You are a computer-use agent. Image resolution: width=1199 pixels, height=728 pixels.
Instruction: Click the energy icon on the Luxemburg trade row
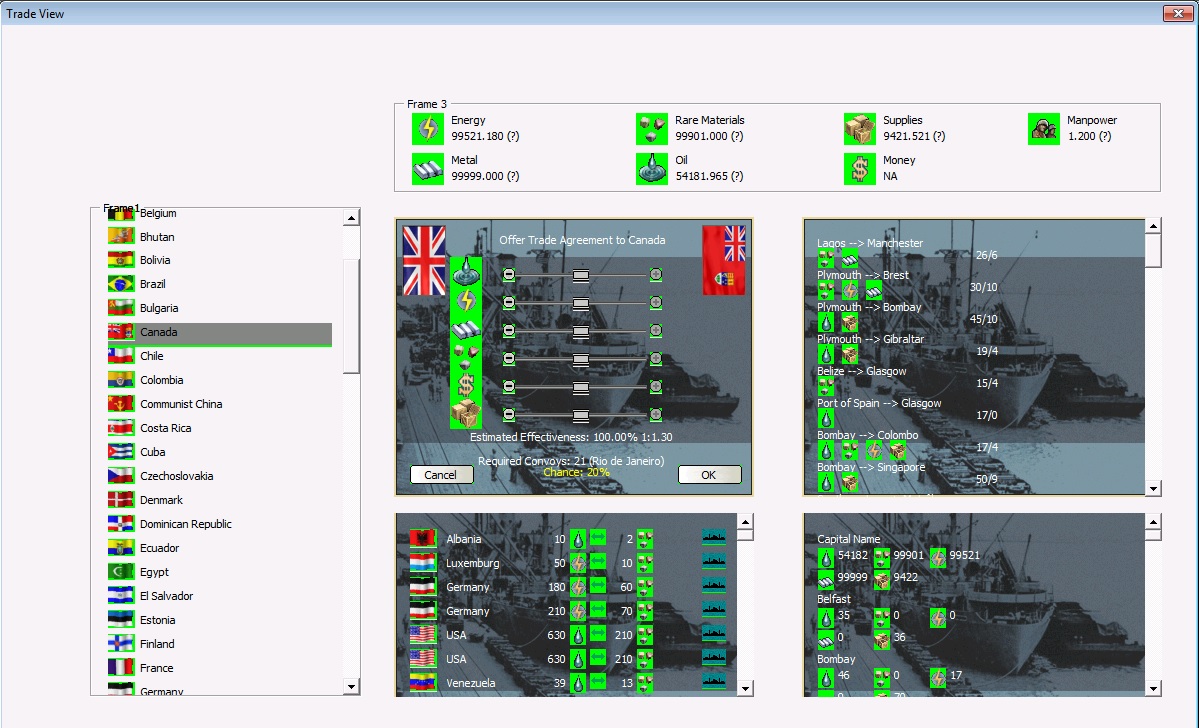point(578,563)
